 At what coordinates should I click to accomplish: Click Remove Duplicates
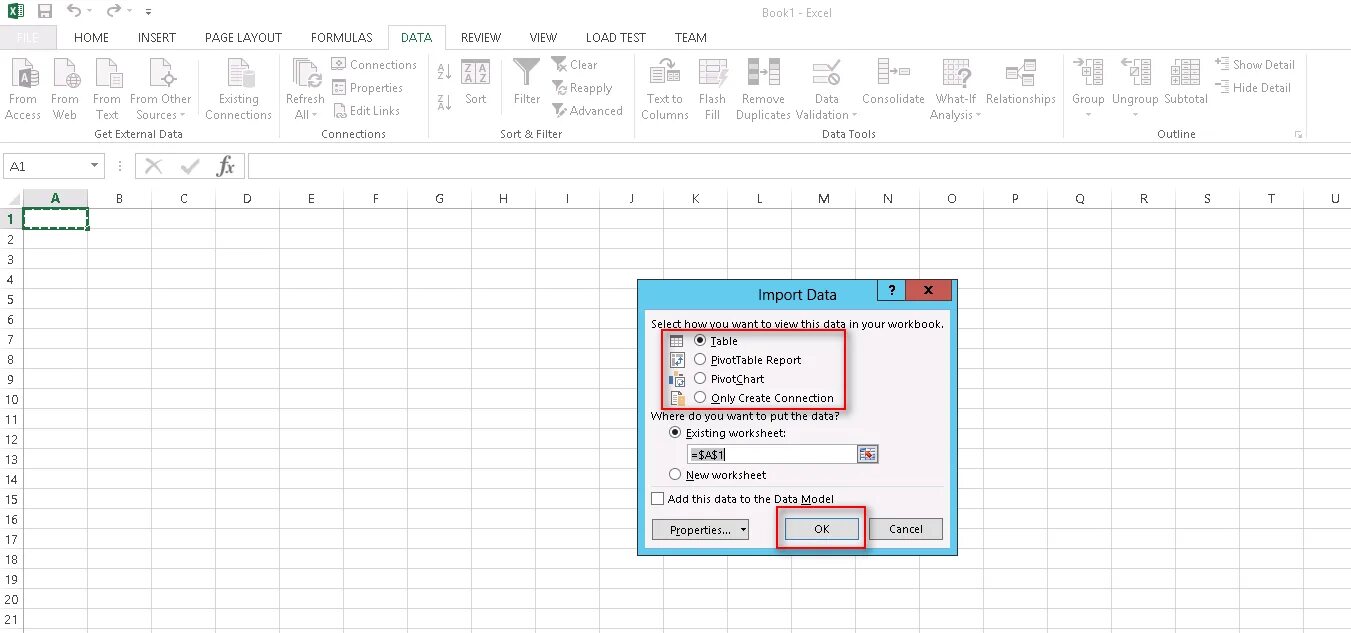pos(763,88)
